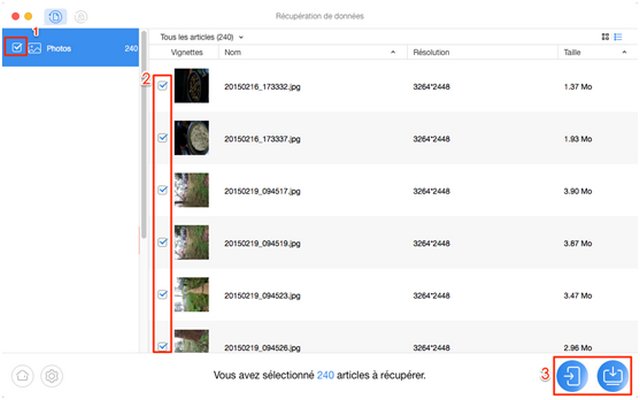This screenshot has width=640, height=400.
Task: Click the thumbnail of 20150216_173337.jpg
Action: click(x=190, y=137)
